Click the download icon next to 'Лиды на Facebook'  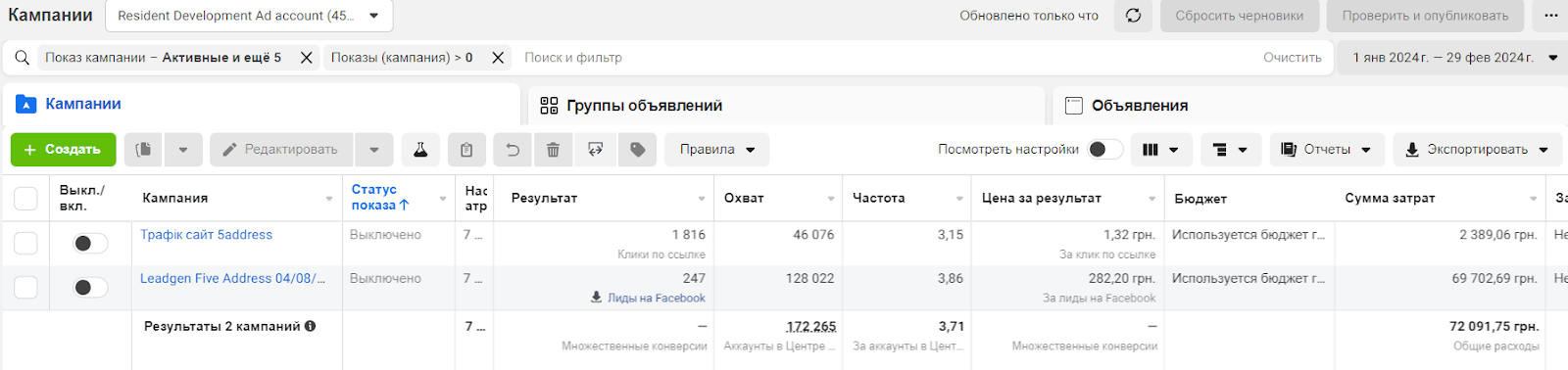[596, 298]
